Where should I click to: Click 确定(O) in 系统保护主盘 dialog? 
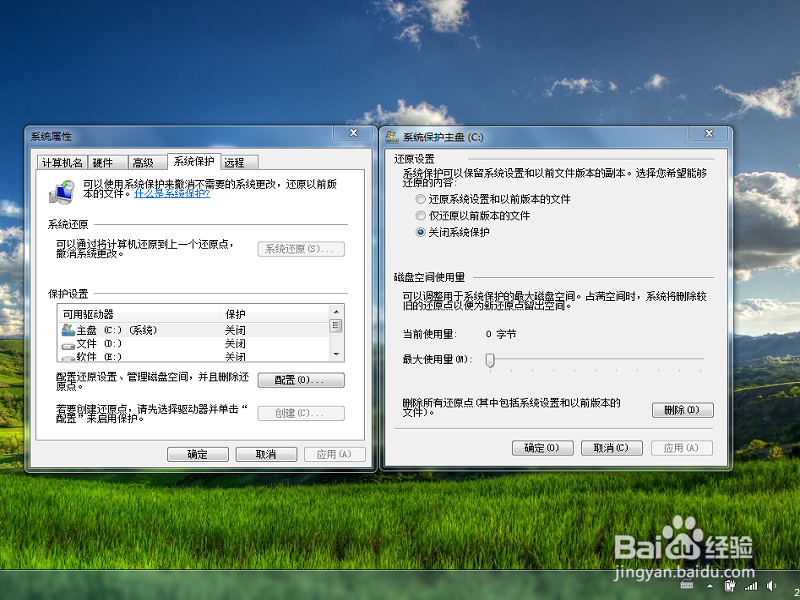(x=543, y=448)
